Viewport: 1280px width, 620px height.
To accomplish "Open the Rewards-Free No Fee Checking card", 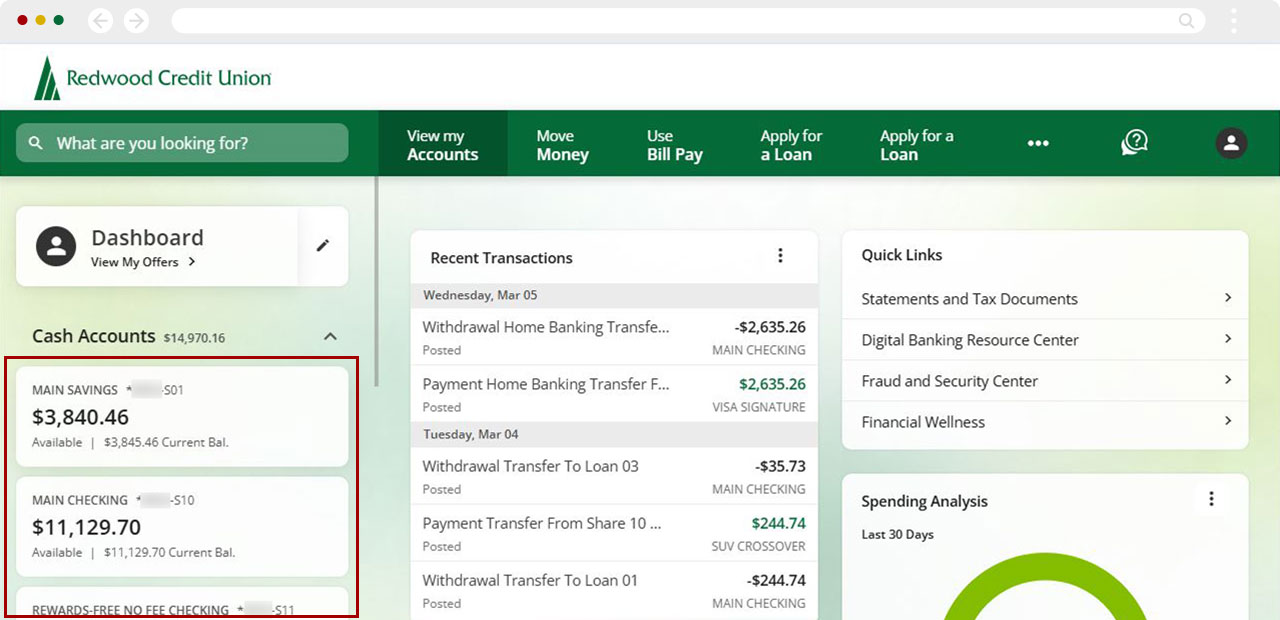I will pos(182,603).
